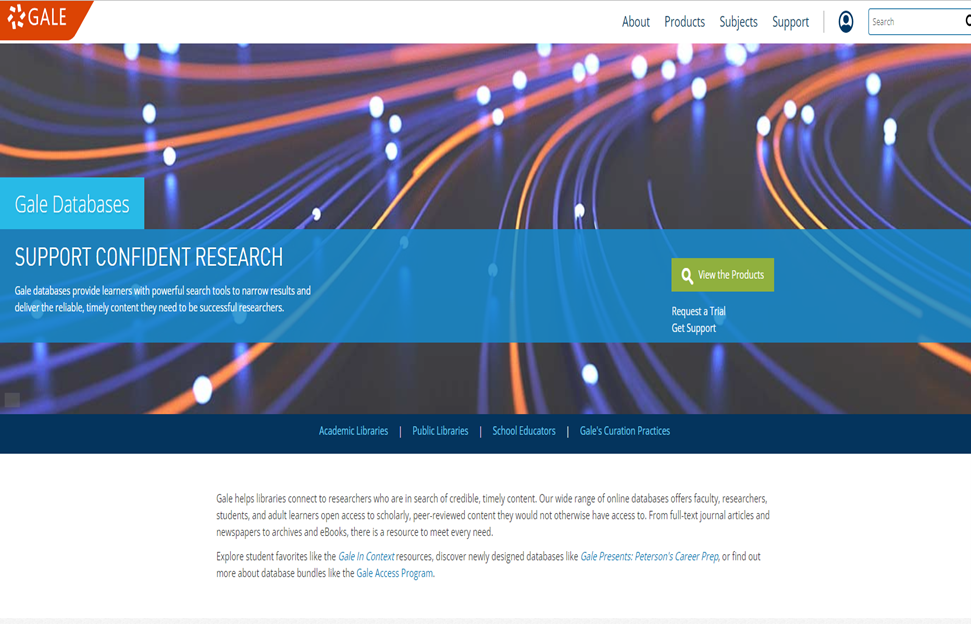The height and width of the screenshot is (624, 971).
Task: Open the Support menu
Action: click(x=790, y=22)
